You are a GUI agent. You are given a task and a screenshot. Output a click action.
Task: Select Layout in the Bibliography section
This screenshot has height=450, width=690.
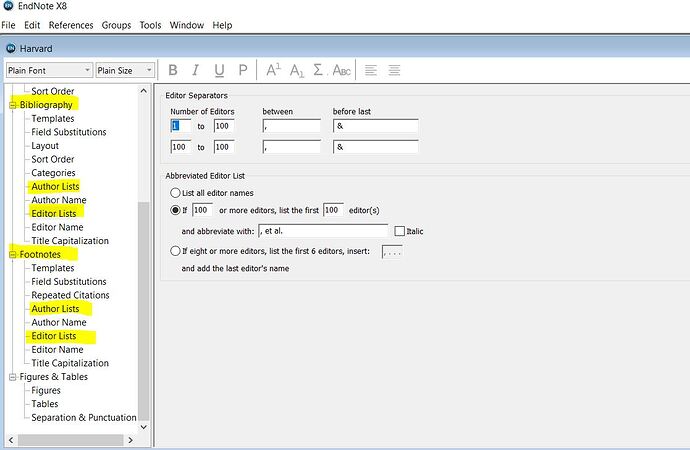[x=45, y=146]
